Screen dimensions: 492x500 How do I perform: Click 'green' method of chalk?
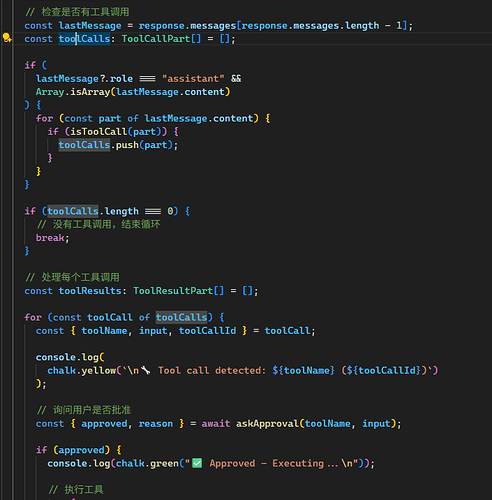click(x=164, y=463)
